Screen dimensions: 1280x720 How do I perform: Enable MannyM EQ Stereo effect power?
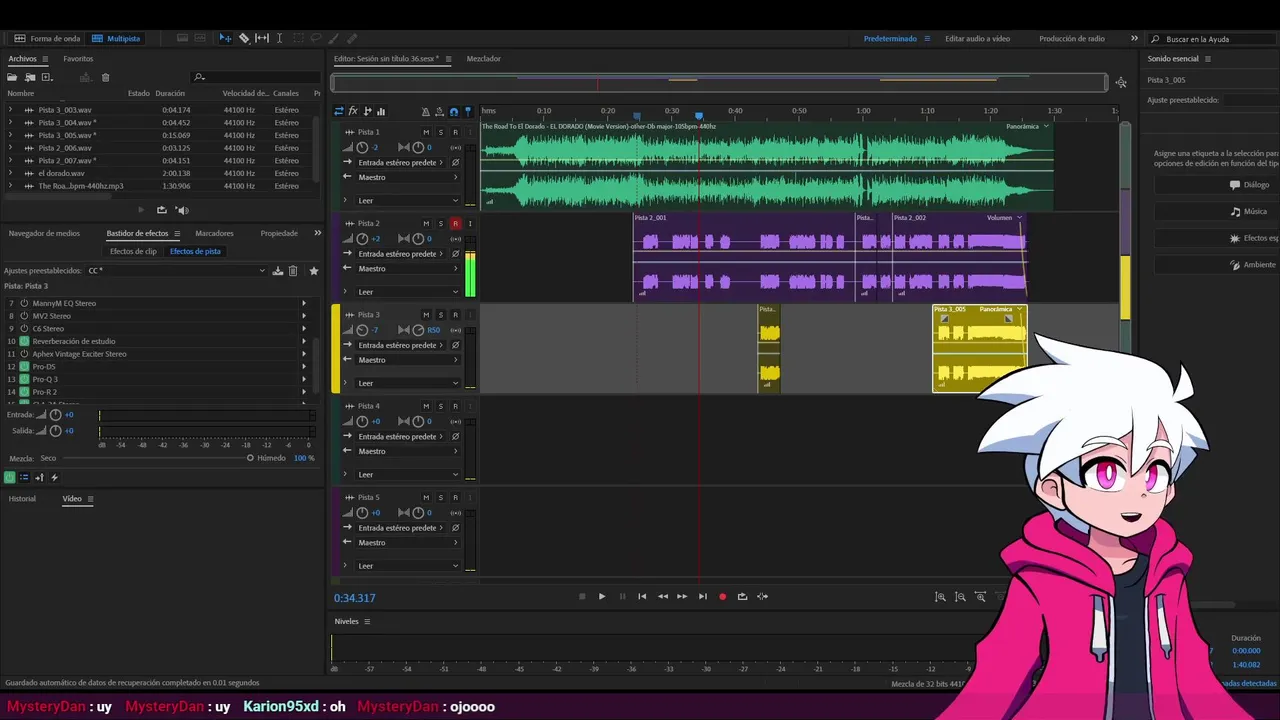coord(24,303)
